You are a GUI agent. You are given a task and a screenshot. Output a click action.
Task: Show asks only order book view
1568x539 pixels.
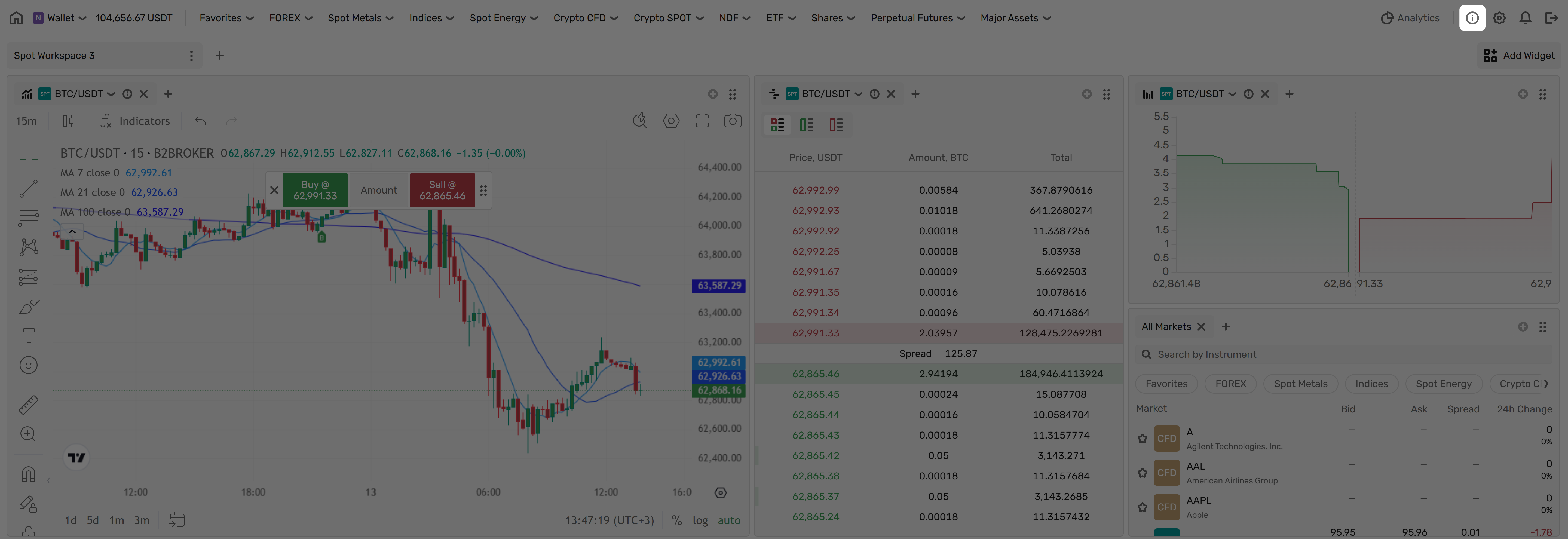(x=836, y=125)
